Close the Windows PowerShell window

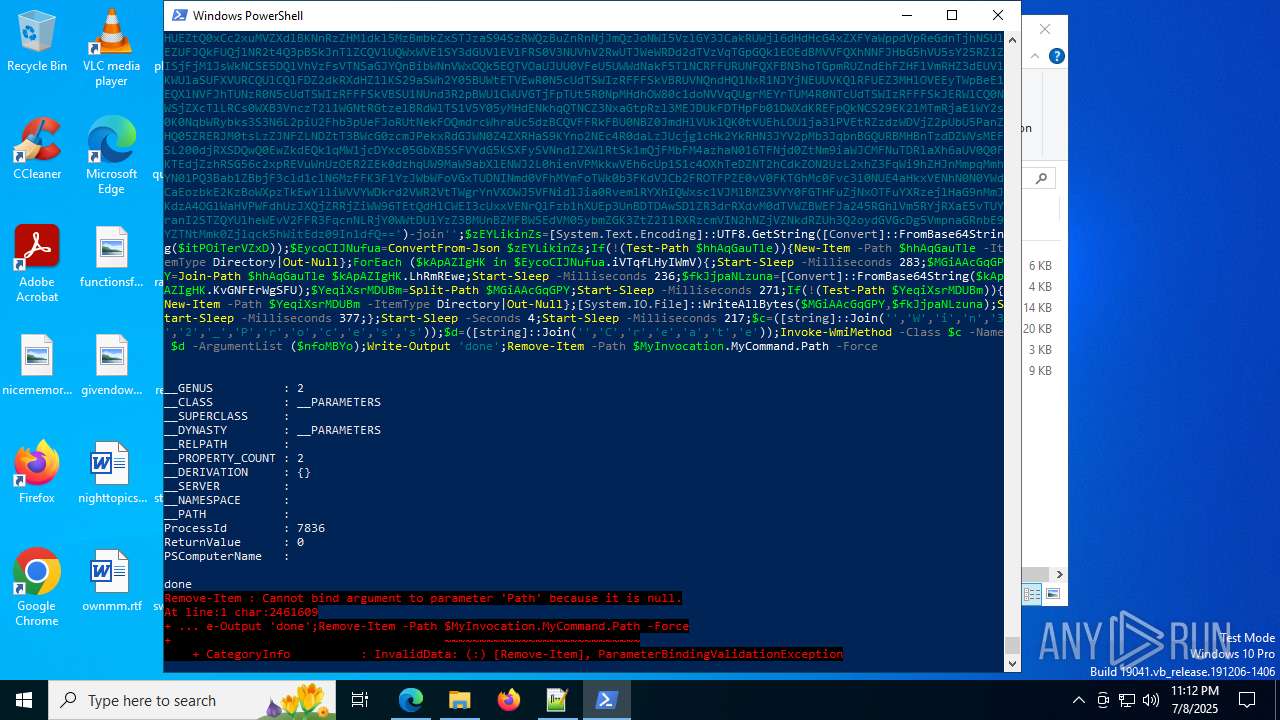(x=998, y=15)
